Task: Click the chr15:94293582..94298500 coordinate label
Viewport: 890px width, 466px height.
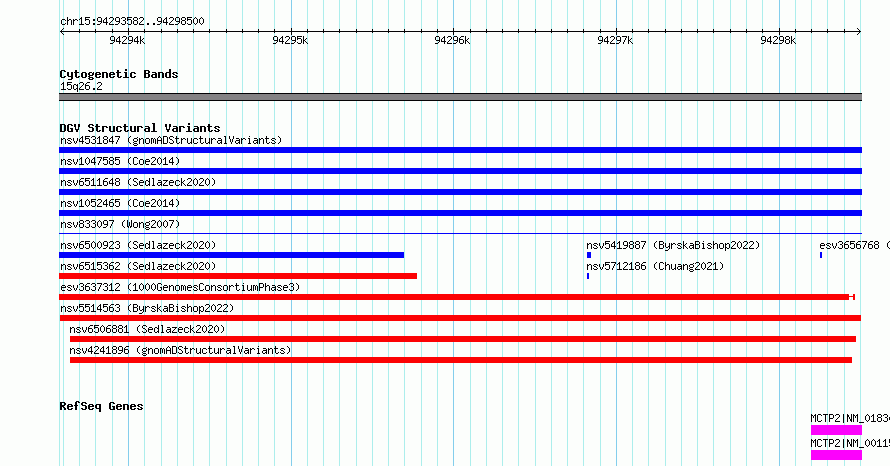Action: (132, 21)
